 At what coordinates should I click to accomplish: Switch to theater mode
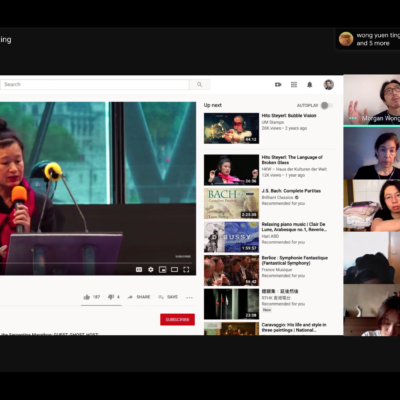tap(174, 269)
